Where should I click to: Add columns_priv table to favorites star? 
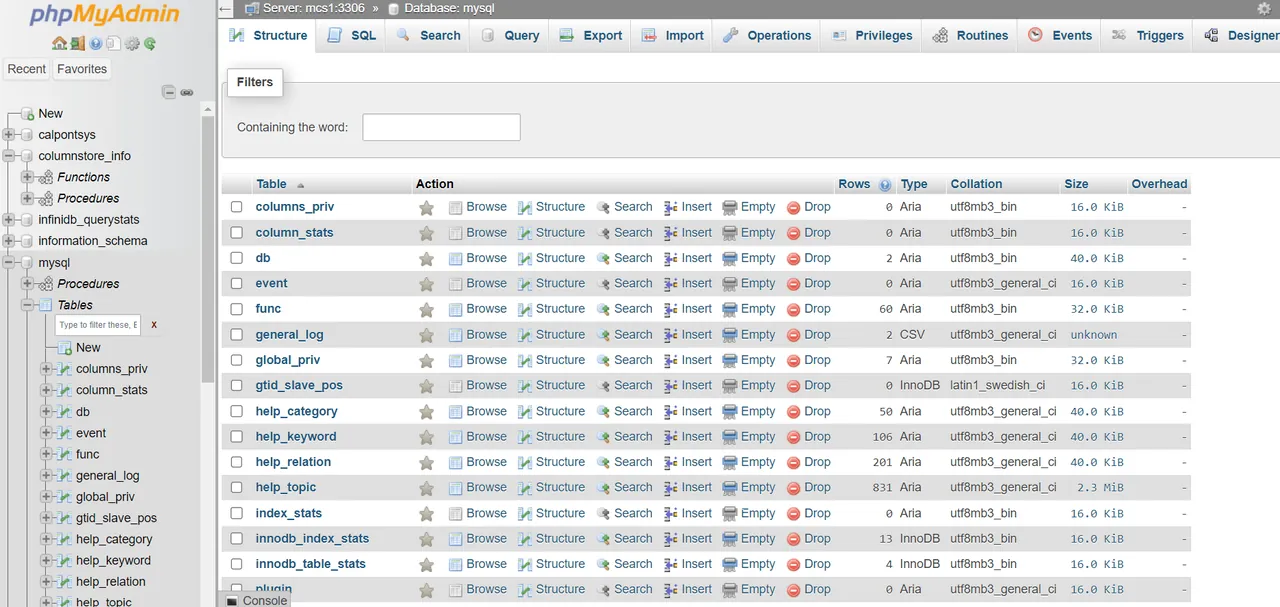pyautogui.click(x=426, y=208)
